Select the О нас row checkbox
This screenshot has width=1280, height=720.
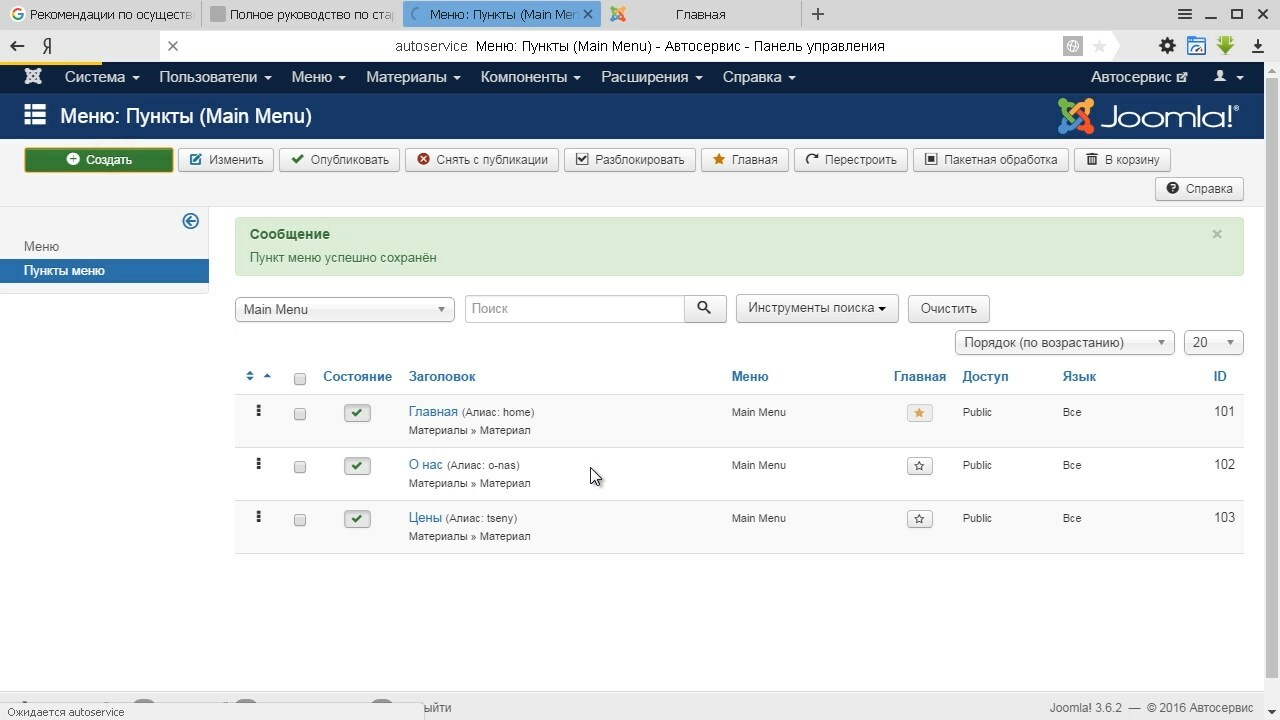tap(300, 467)
